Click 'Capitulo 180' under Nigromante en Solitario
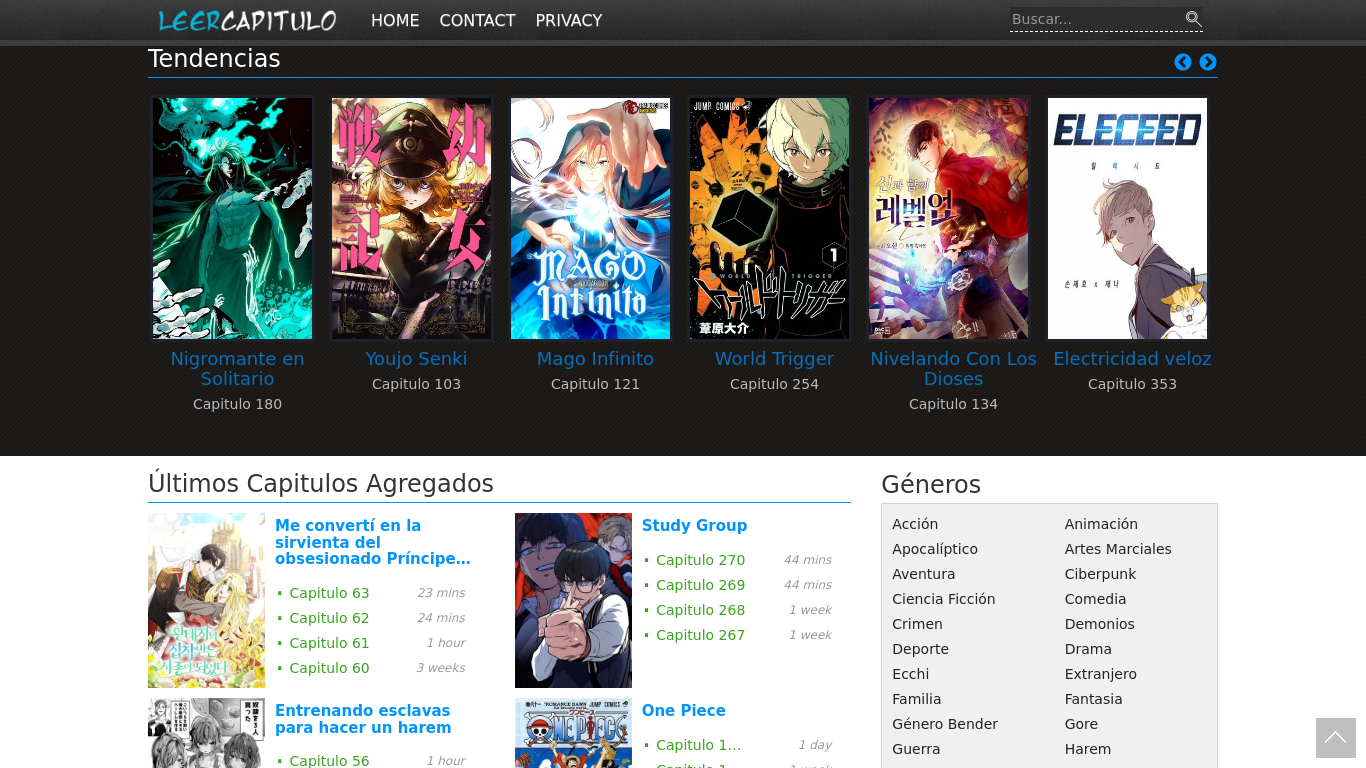The width and height of the screenshot is (1366, 768). pos(237,404)
